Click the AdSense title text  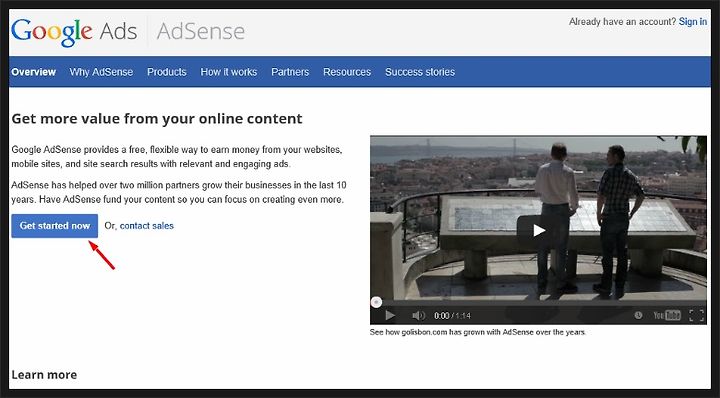201,32
